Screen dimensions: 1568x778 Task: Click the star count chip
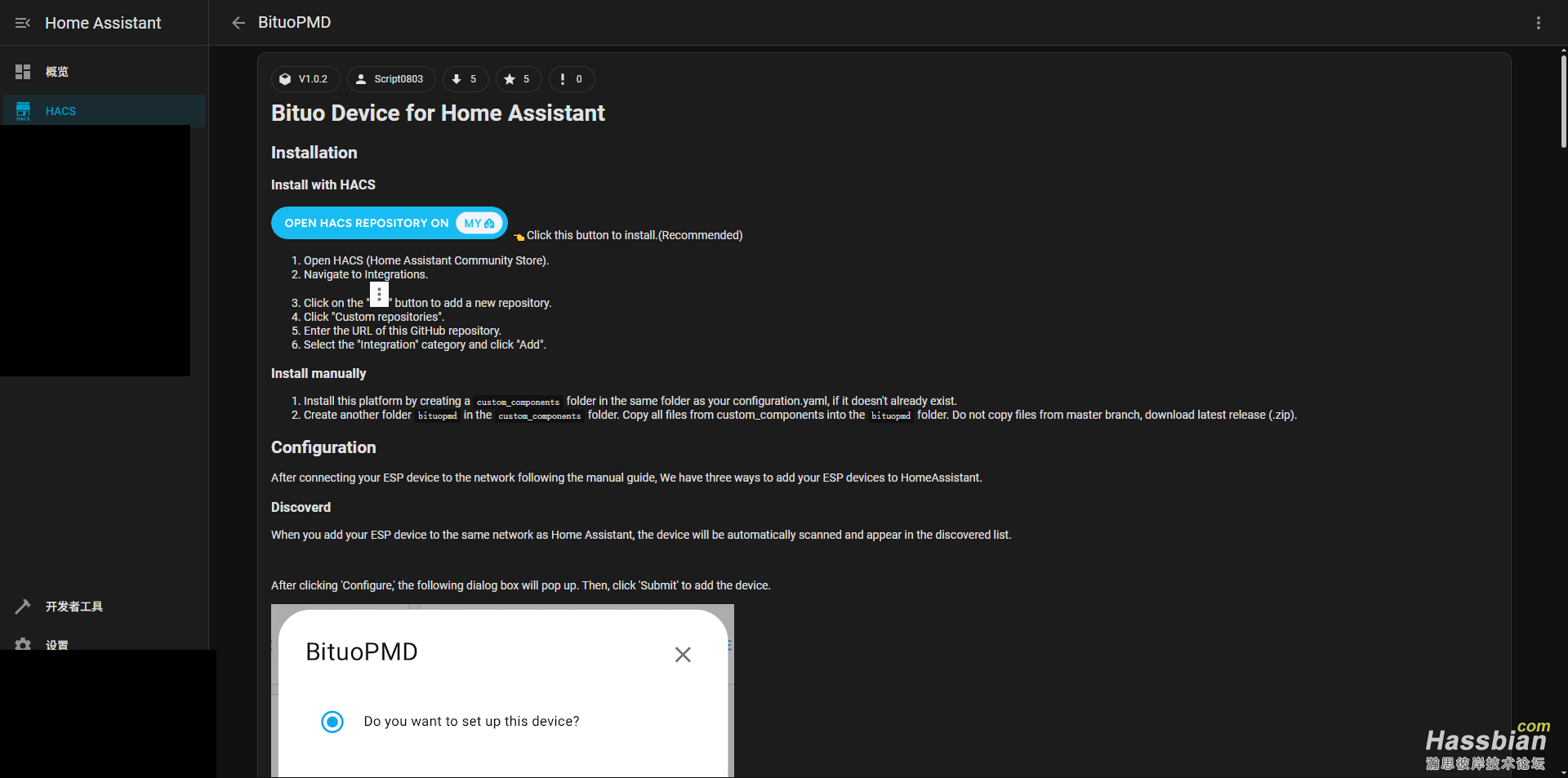pos(518,79)
